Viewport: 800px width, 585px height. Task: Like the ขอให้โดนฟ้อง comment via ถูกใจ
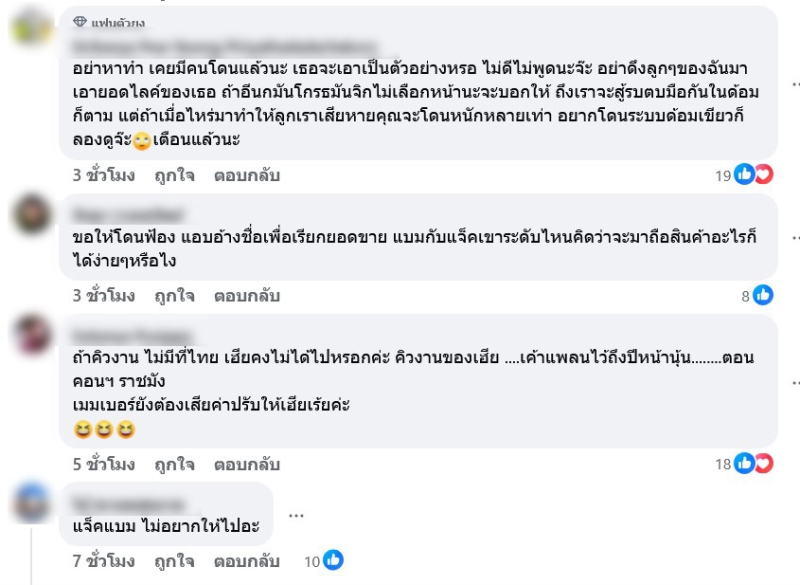(x=174, y=296)
